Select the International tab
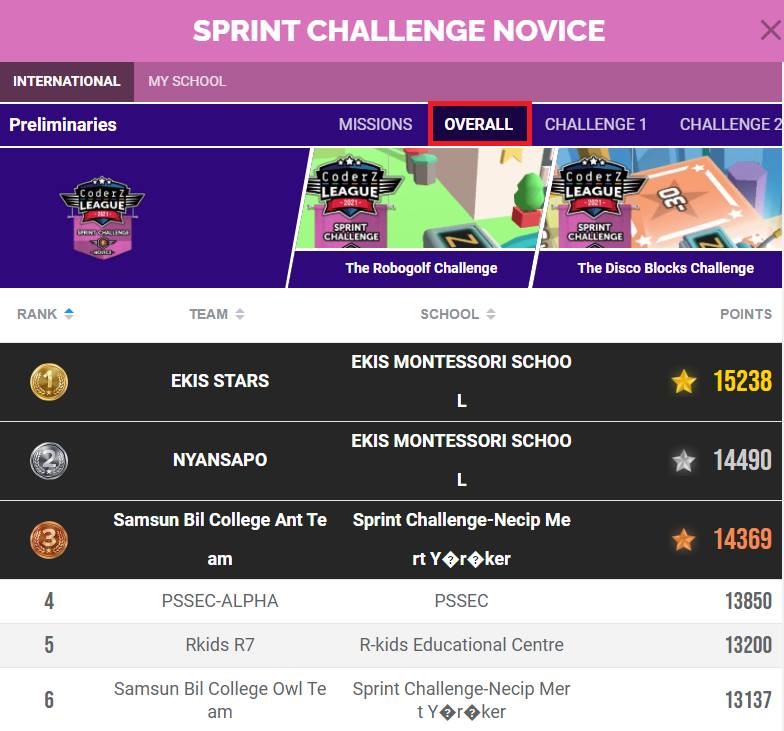This screenshot has height=731, width=784. coord(66,82)
